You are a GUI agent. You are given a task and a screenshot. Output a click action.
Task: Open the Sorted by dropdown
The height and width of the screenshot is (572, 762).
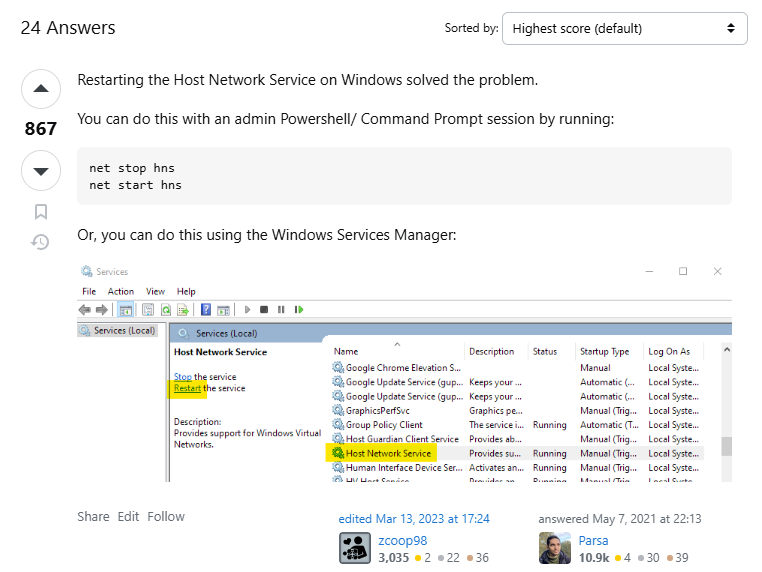point(624,28)
